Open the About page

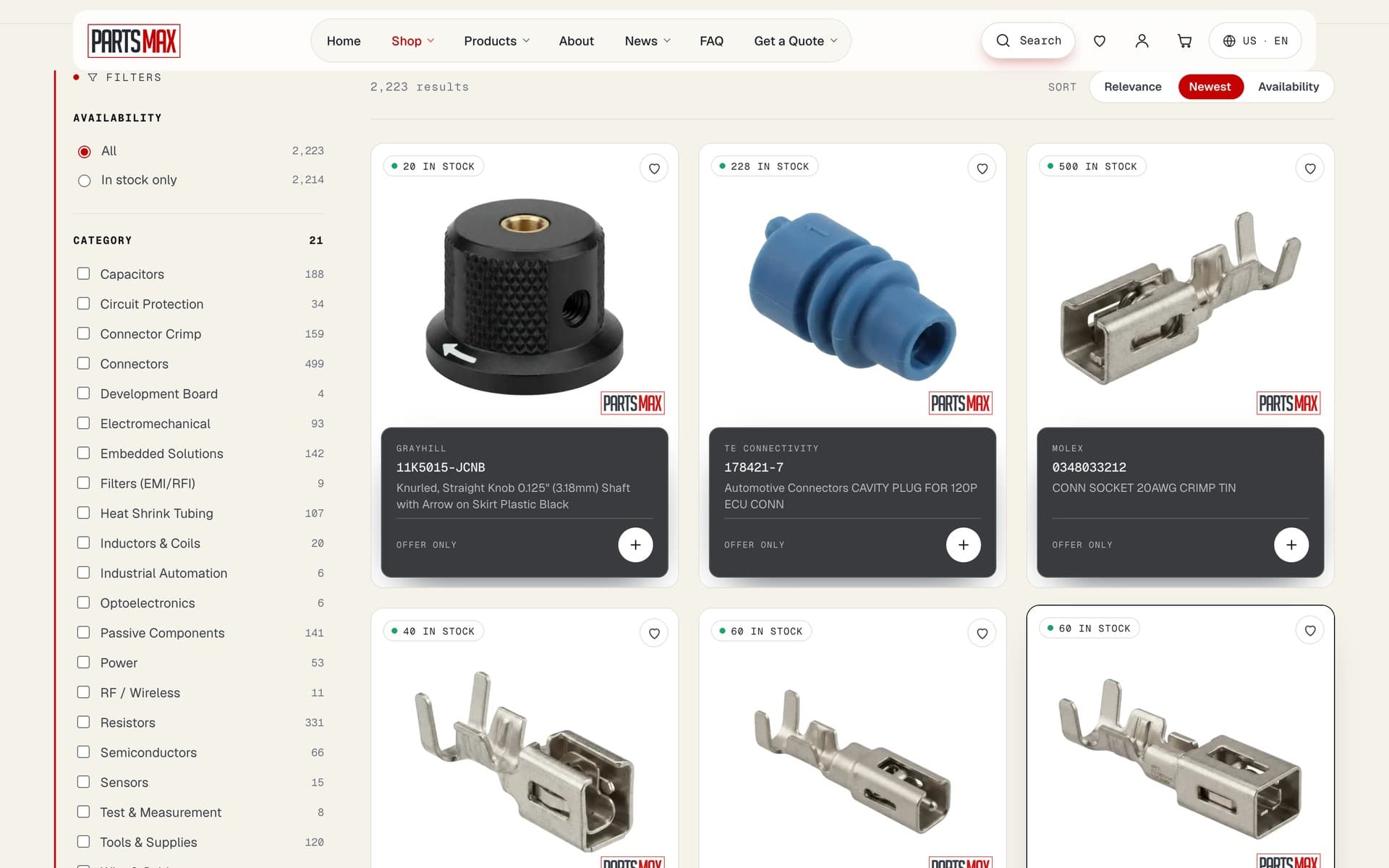pos(576,41)
